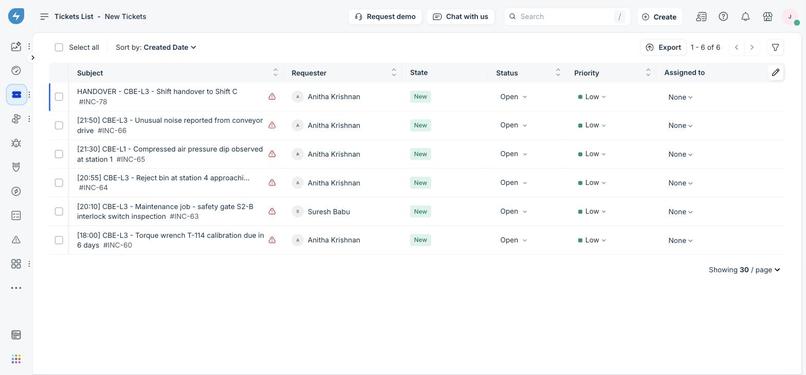Screen dimensions: 806x375
Task: Open ticket Compressed air pressure dip INC-65
Action: point(170,154)
